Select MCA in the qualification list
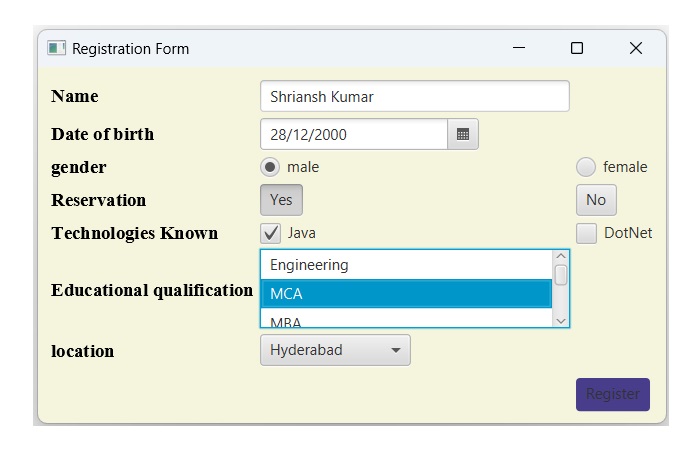This screenshot has width=700, height=450. pos(405,294)
